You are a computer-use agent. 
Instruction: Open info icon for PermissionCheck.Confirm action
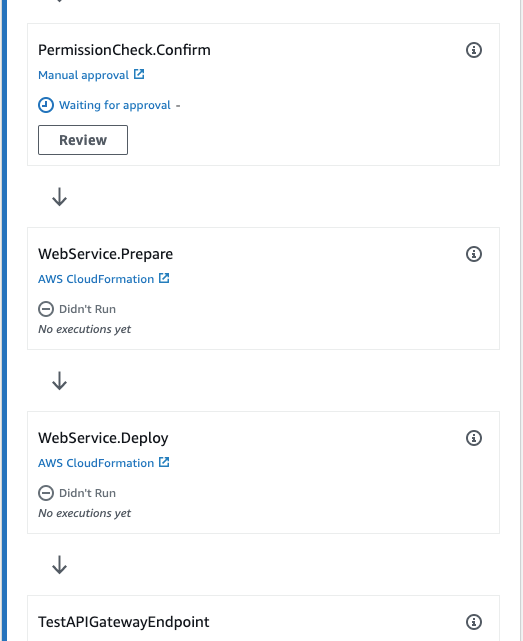tap(474, 50)
